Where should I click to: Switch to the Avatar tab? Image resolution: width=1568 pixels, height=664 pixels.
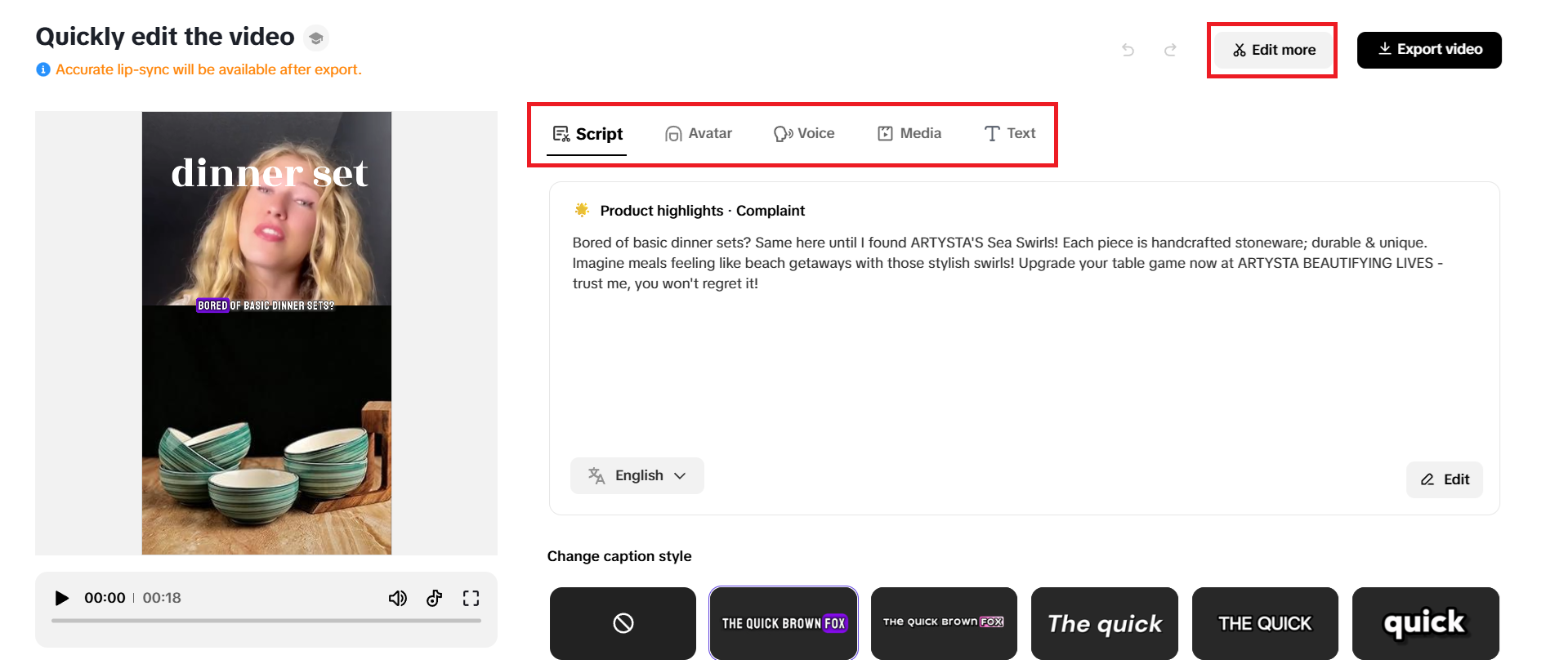699,134
